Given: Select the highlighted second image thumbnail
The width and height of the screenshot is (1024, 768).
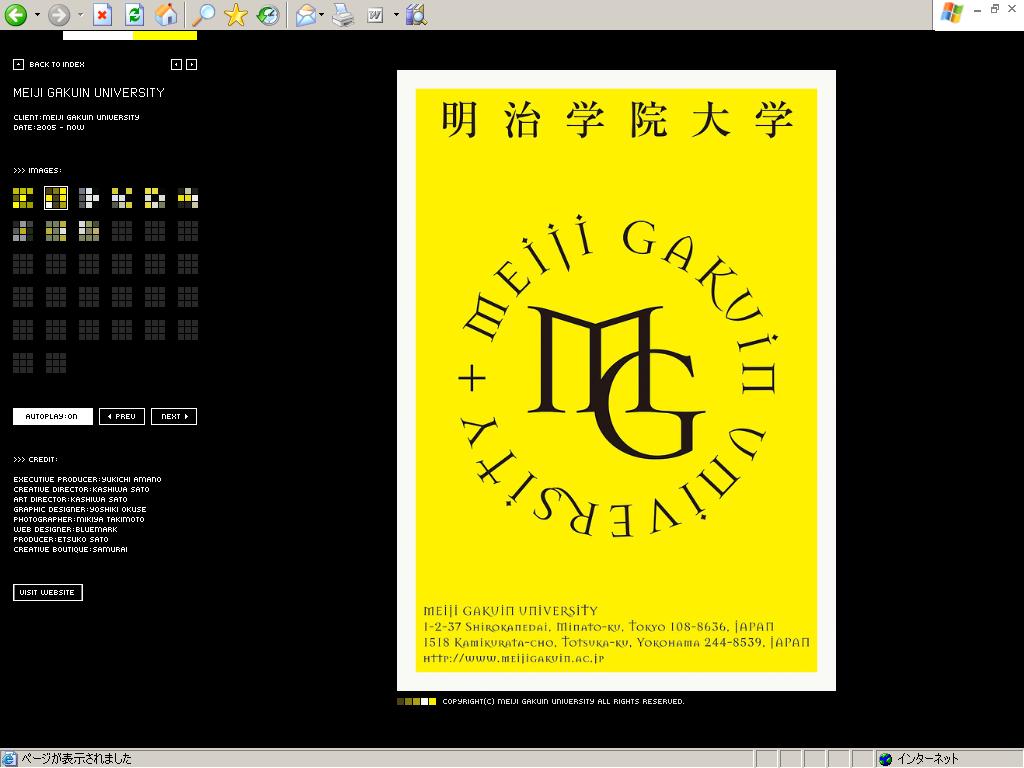Looking at the screenshot, I should (56, 198).
